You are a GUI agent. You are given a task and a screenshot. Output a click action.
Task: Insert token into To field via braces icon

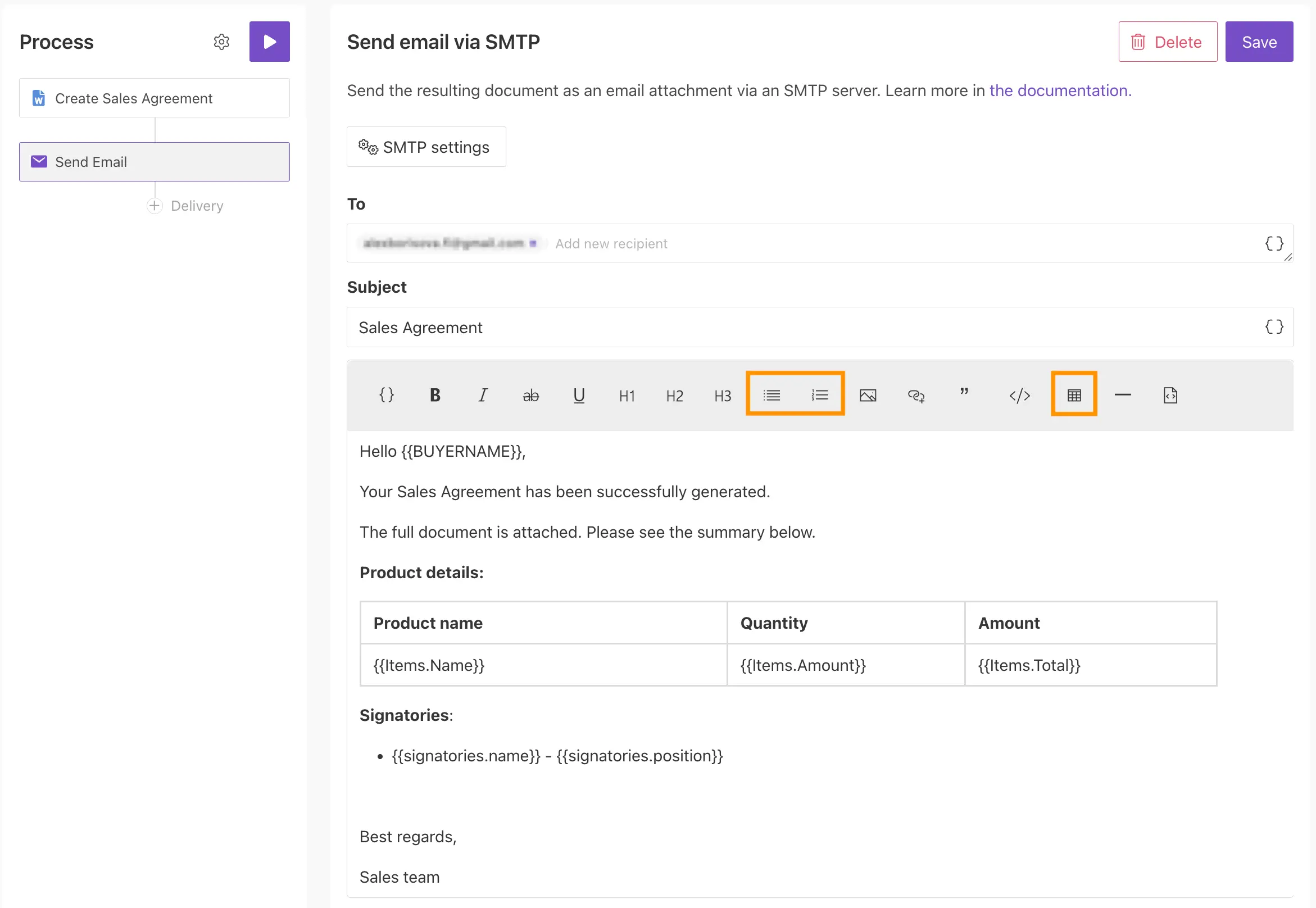[1273, 243]
